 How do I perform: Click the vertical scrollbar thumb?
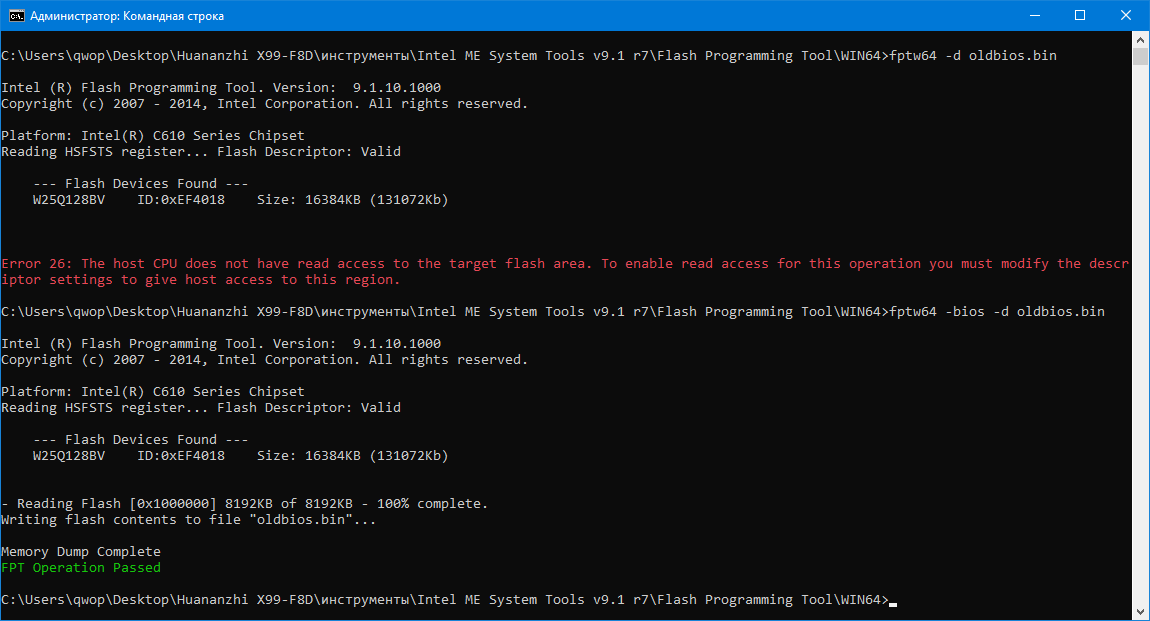point(1140,56)
